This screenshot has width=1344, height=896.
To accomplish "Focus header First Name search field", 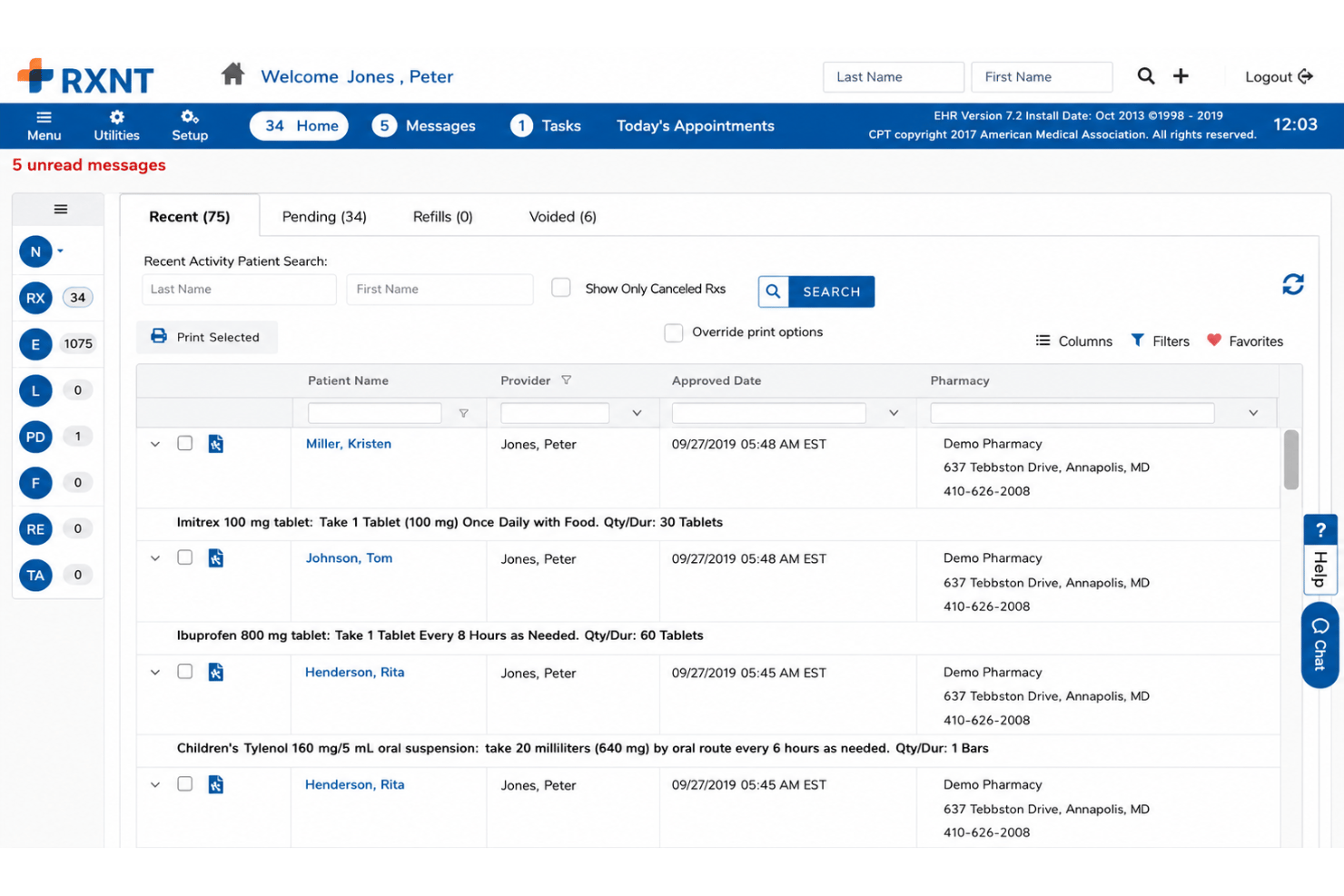I will 1042,77.
